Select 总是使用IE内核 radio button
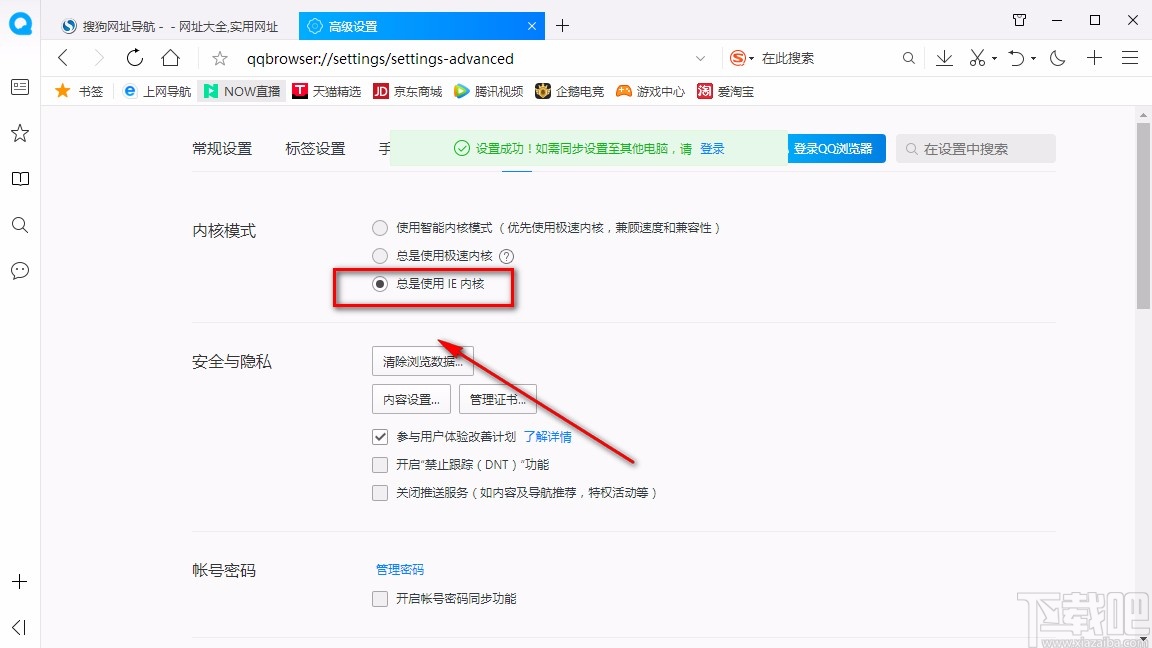1152x648 pixels. 380,283
